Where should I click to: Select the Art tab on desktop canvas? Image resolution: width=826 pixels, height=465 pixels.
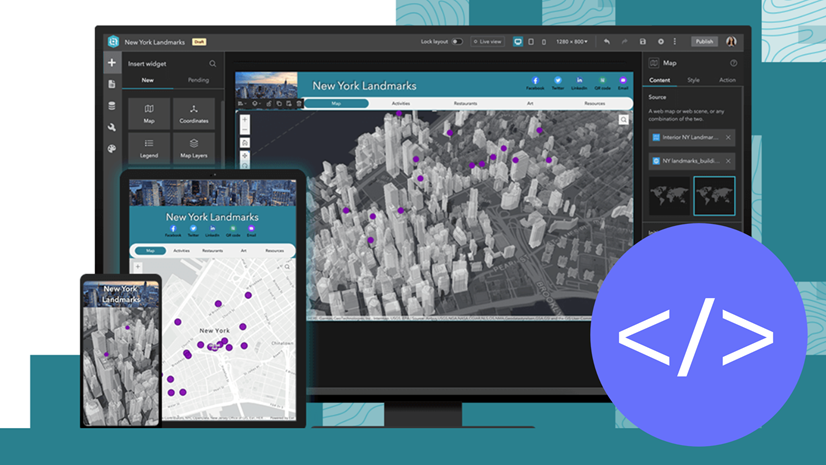click(530, 104)
